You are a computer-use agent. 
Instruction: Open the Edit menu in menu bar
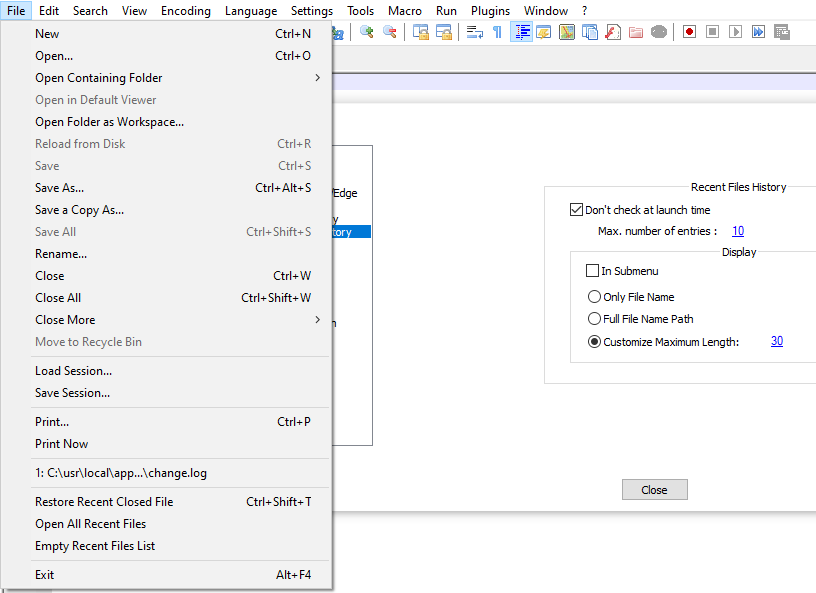[49, 10]
